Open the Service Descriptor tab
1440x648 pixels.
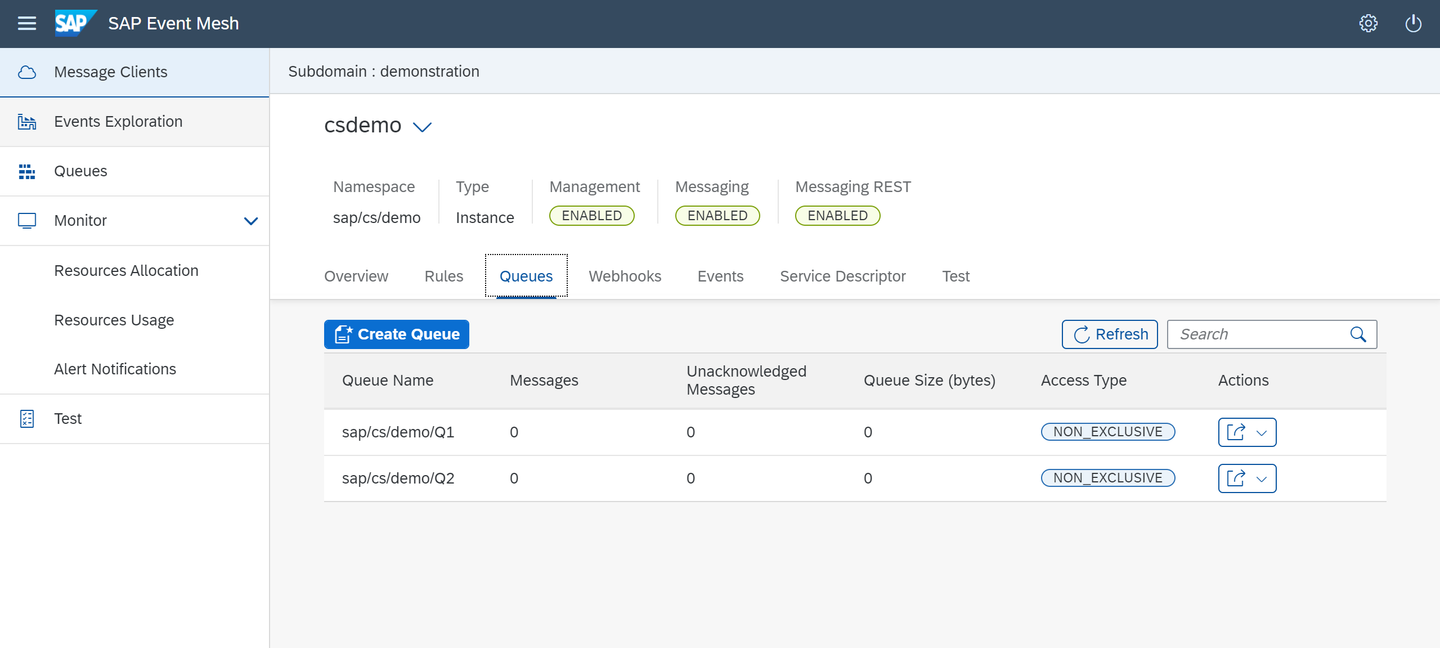[843, 276]
